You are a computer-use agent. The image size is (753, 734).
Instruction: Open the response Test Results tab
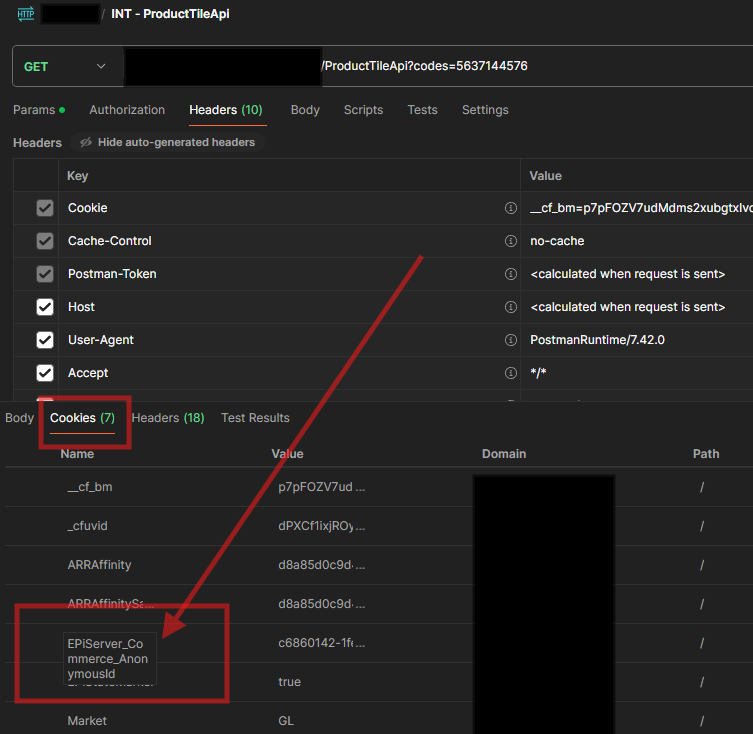click(255, 418)
